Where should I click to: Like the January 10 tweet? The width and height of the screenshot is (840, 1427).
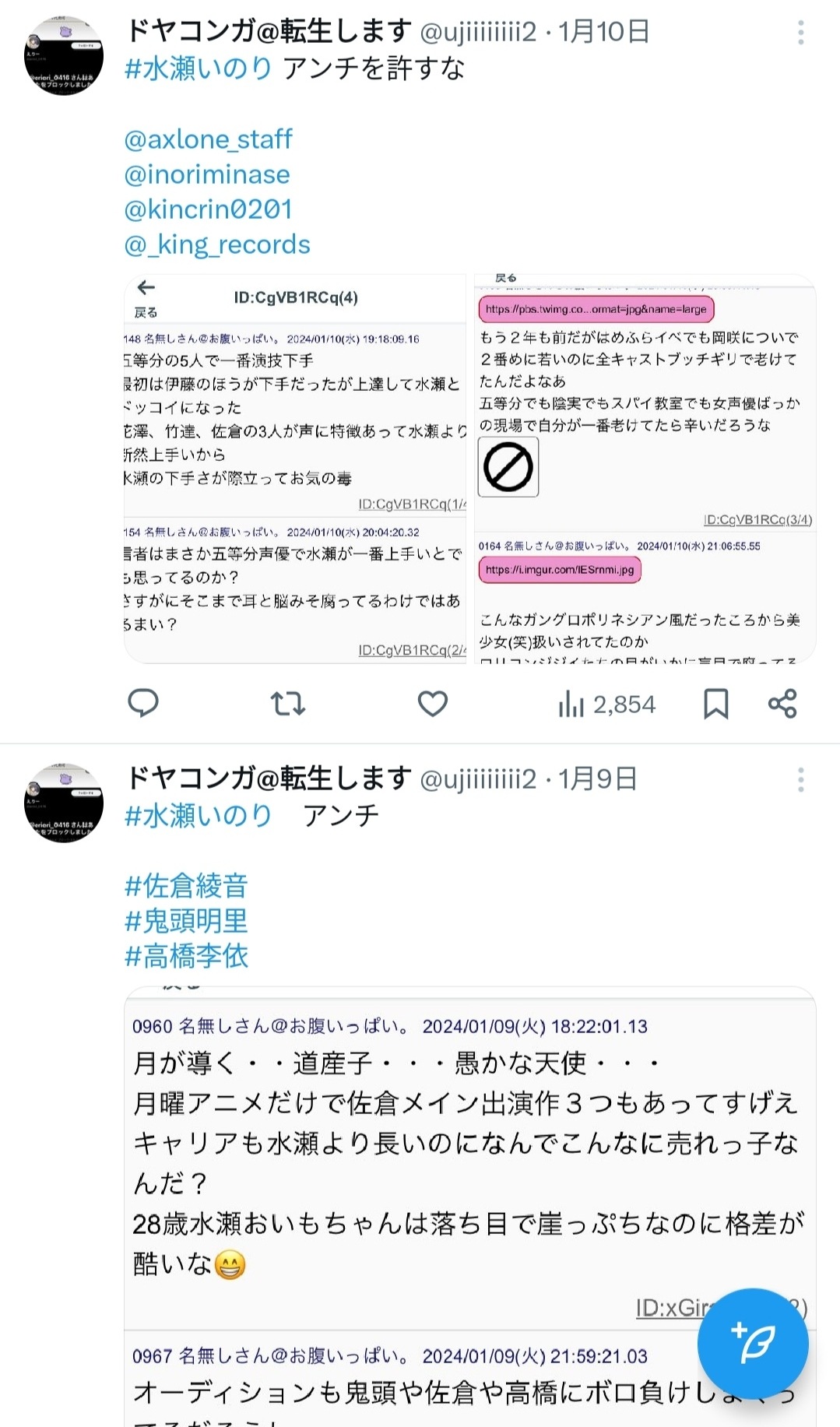point(433,704)
